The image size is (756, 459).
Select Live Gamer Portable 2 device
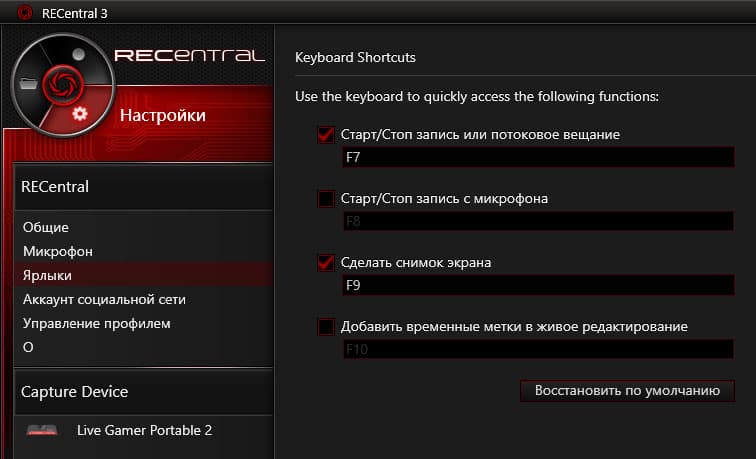(x=144, y=430)
